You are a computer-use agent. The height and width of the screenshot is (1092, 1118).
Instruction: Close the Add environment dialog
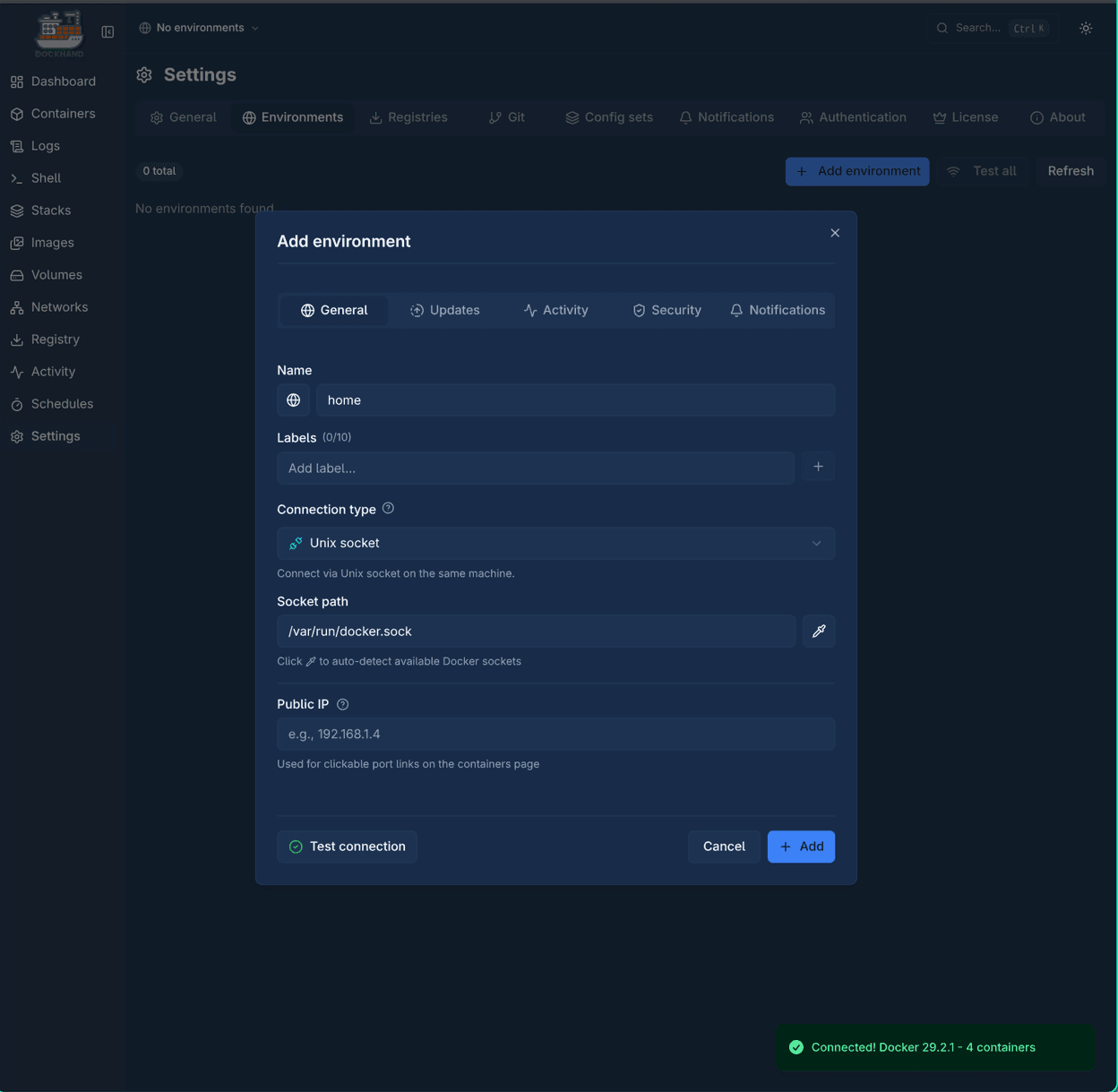pyautogui.click(x=834, y=233)
